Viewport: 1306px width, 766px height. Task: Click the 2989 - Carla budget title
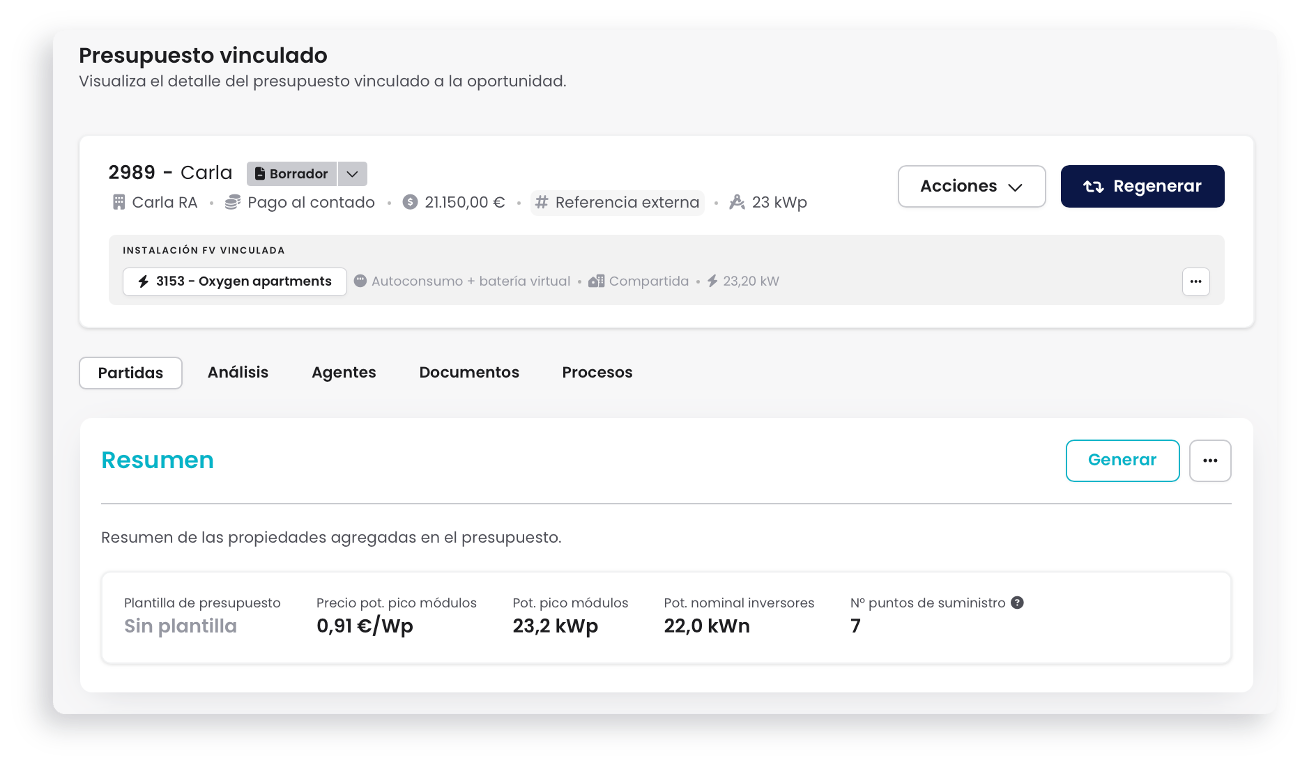coord(170,173)
